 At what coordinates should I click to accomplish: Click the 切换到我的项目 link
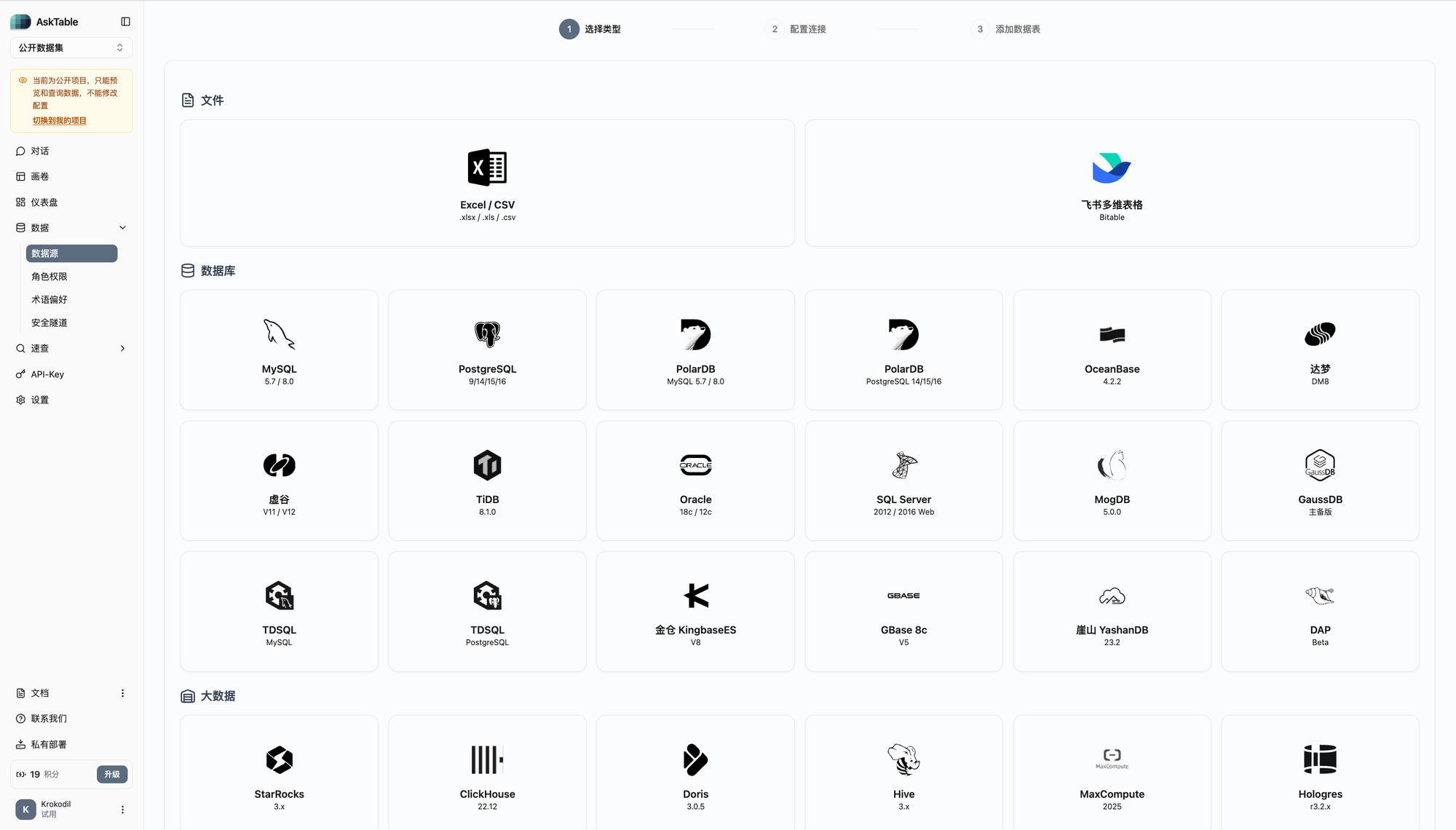coord(60,121)
